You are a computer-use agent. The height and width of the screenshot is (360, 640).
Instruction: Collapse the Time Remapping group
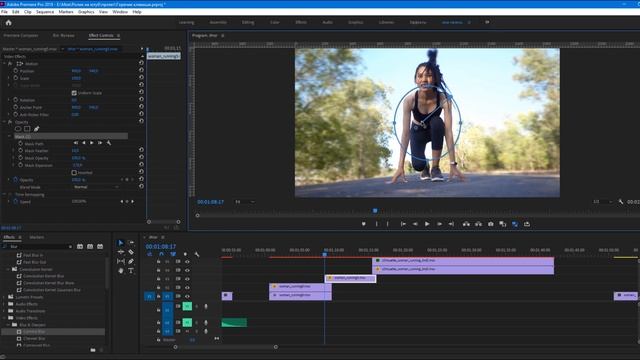tap(4, 194)
